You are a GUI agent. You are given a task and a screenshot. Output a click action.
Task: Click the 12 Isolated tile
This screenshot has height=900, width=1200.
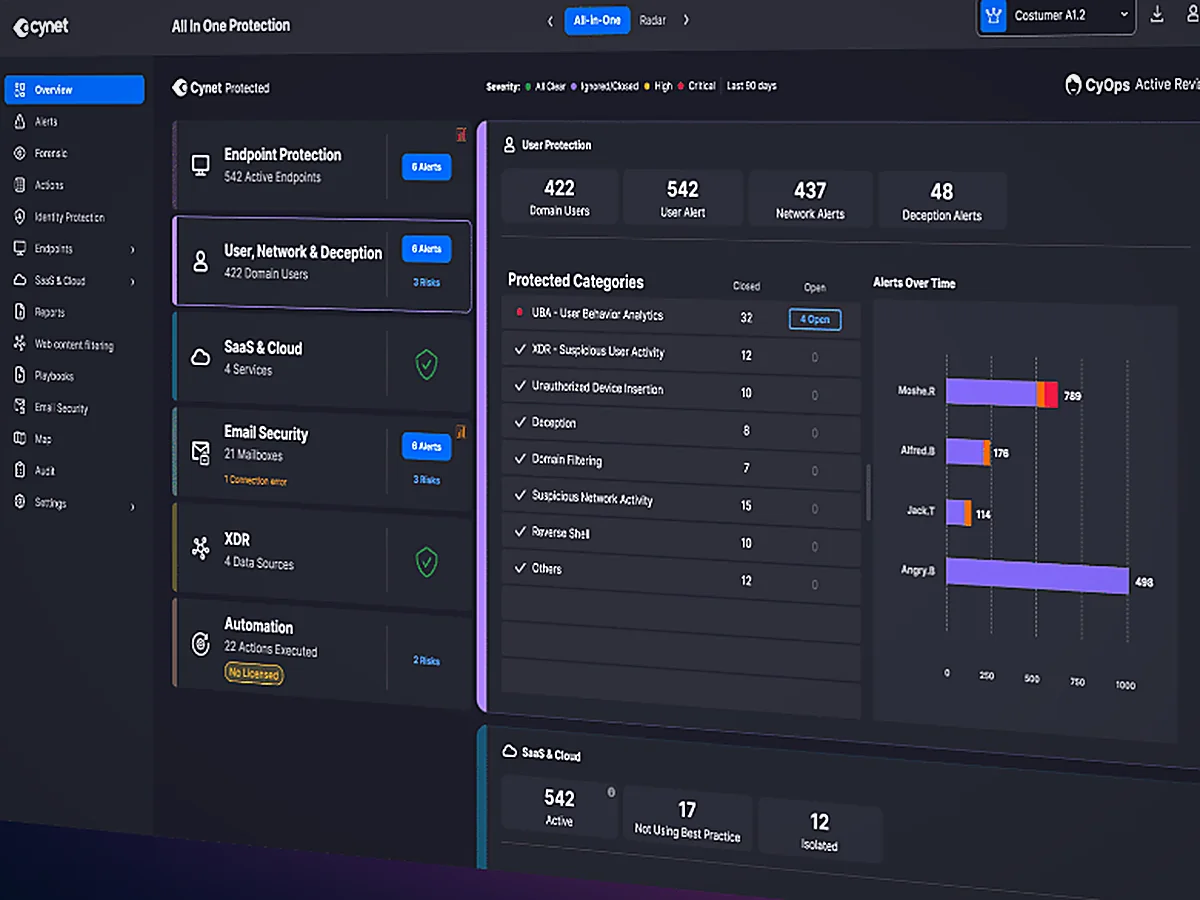click(x=820, y=830)
